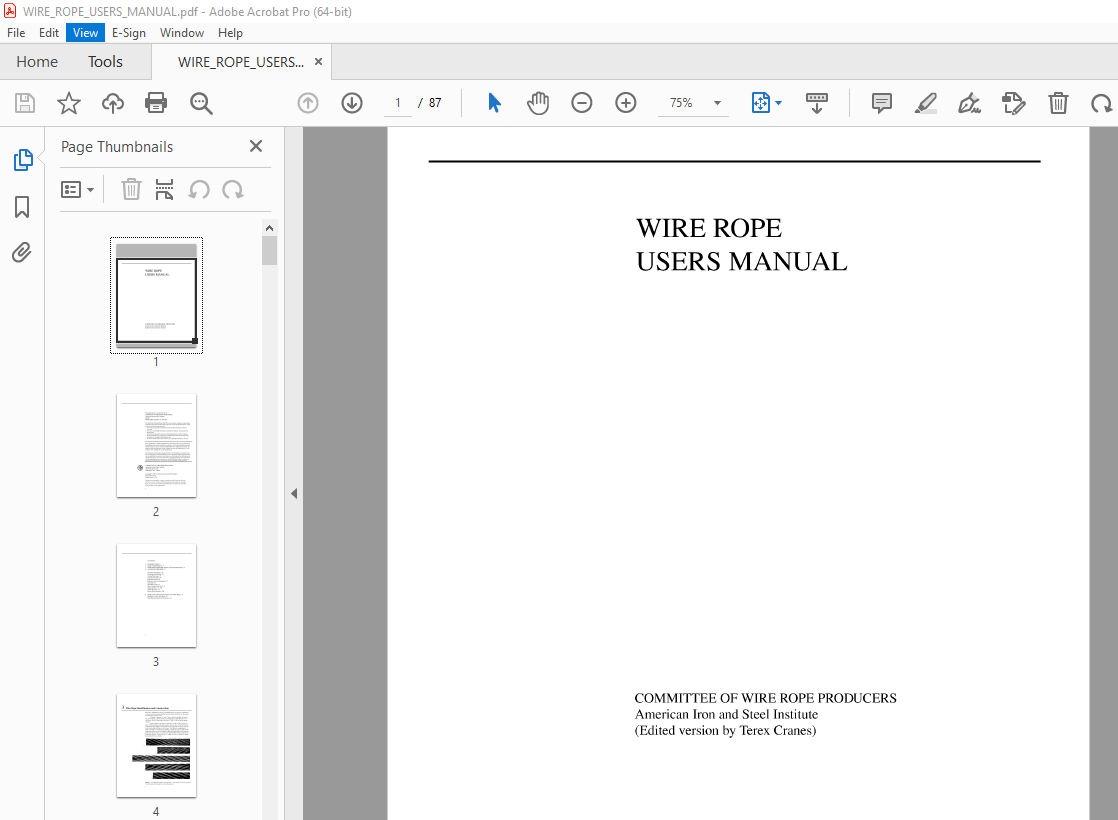1118x820 pixels.
Task: Select page 3 thumbnail
Action: point(156,596)
